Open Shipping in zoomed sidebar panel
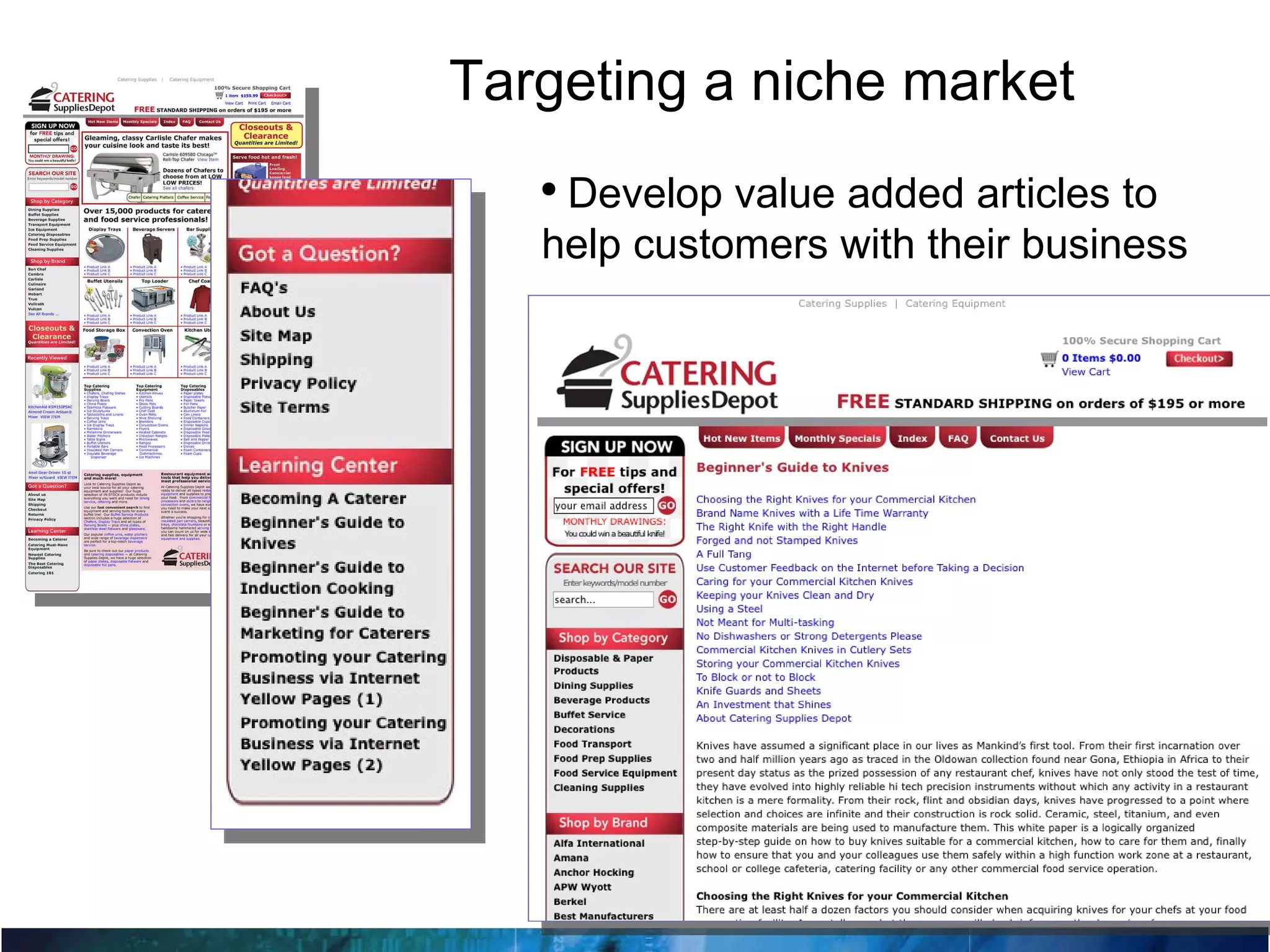1270x952 pixels. point(277,360)
